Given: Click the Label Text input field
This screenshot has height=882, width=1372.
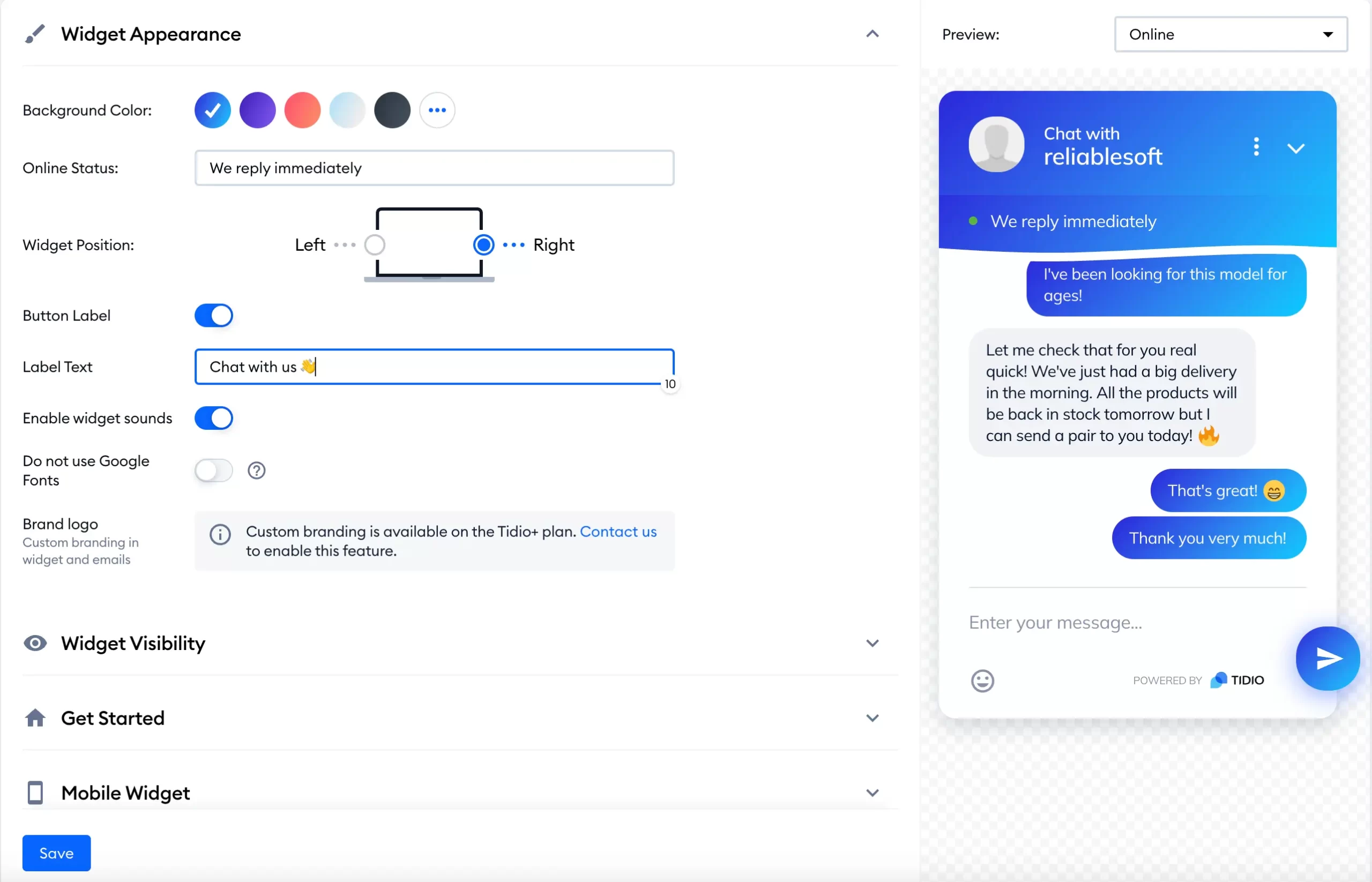Looking at the screenshot, I should (434, 365).
